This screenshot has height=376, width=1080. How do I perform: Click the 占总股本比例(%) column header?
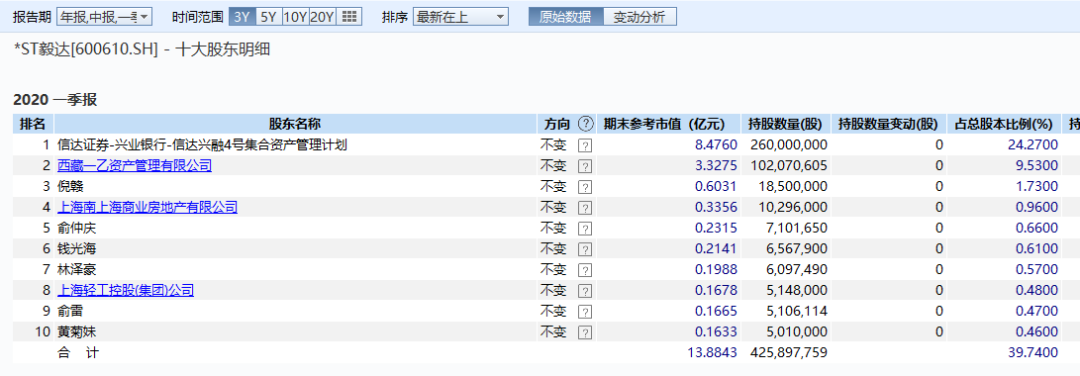[x=1004, y=124]
